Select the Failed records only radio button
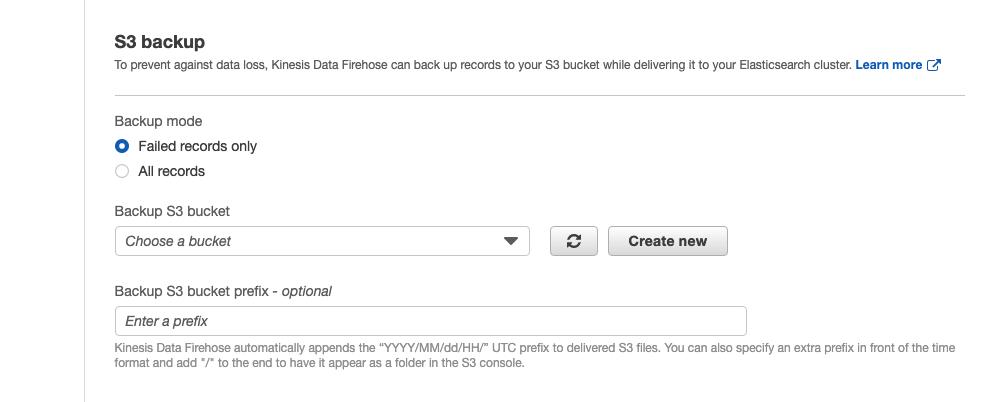 [x=122, y=146]
